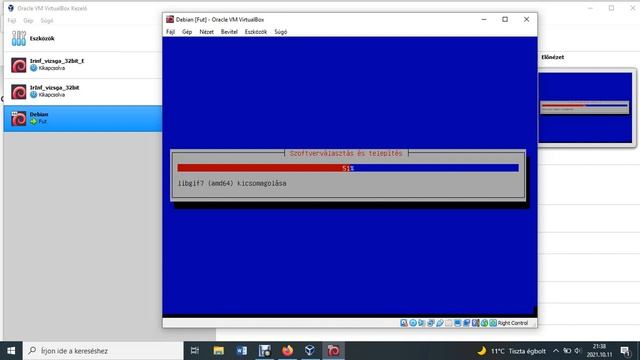Open Microsoft Word from the taskbar
The height and width of the screenshot is (360, 640).
click(242, 351)
